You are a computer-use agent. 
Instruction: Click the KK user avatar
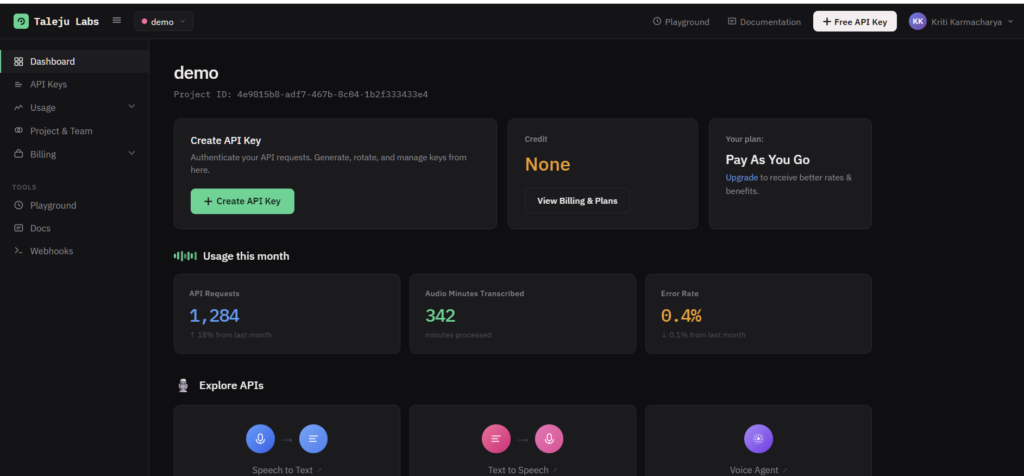click(917, 21)
